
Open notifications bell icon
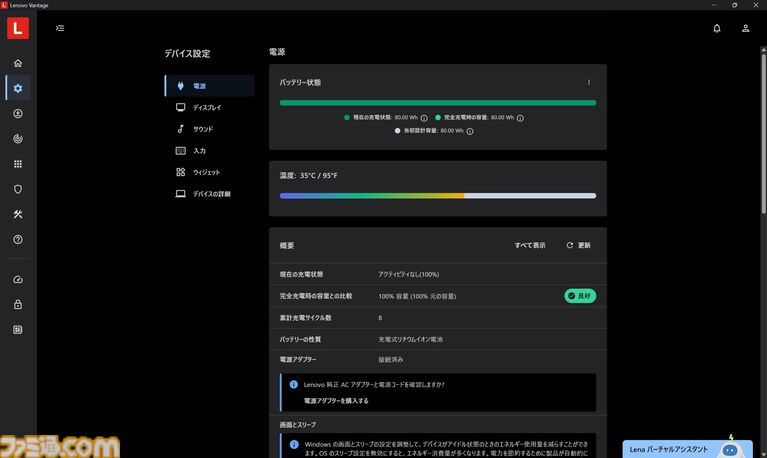(717, 28)
